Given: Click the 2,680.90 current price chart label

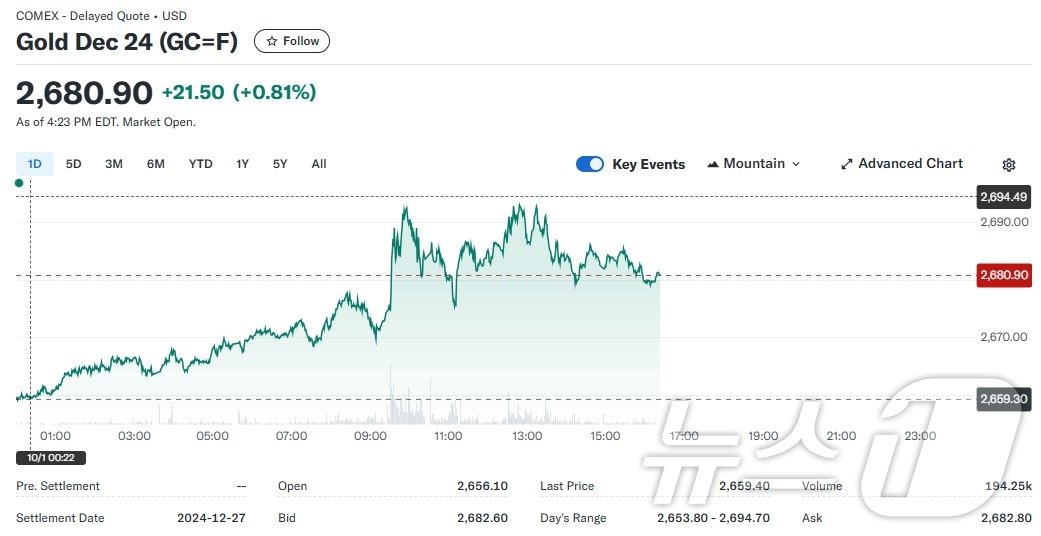Looking at the screenshot, I should [x=1003, y=275].
